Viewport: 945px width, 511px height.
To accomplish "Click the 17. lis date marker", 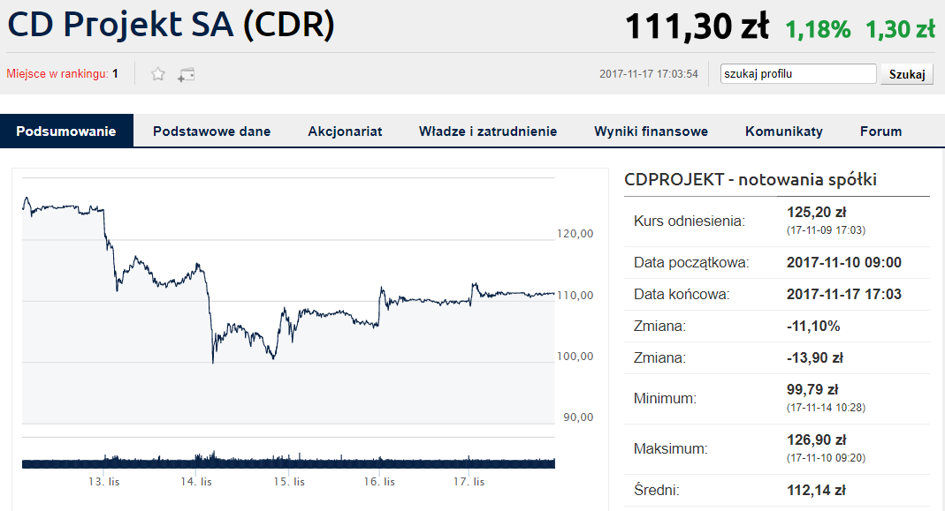I will [469, 481].
